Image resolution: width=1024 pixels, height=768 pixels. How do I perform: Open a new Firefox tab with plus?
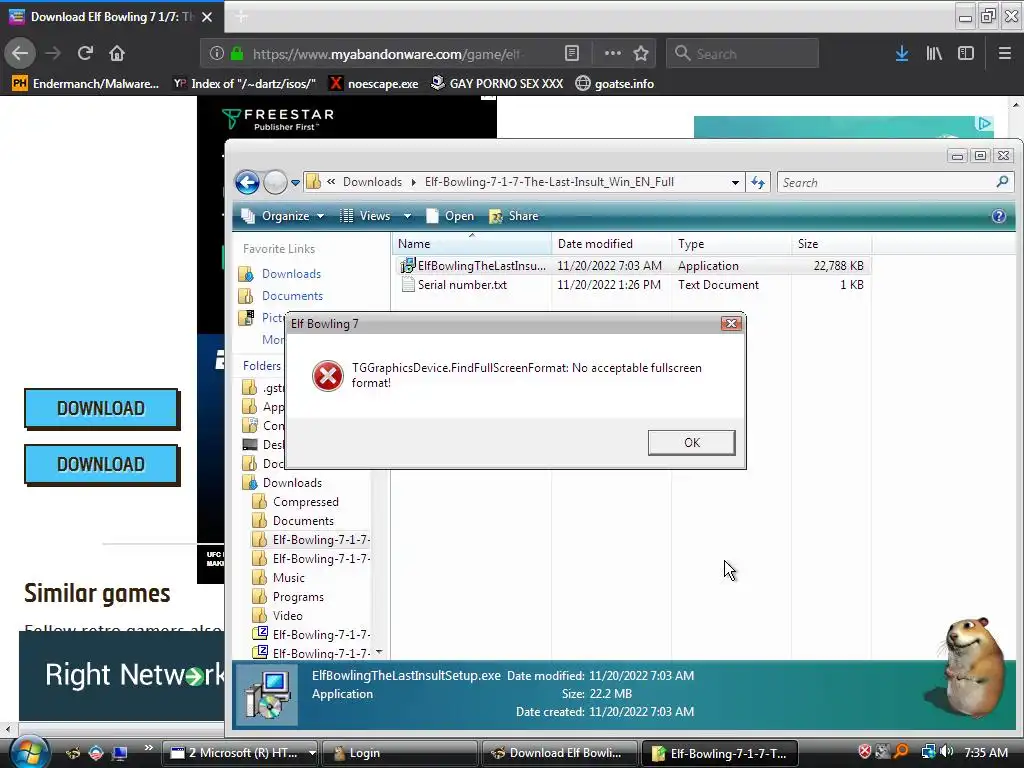tap(241, 17)
